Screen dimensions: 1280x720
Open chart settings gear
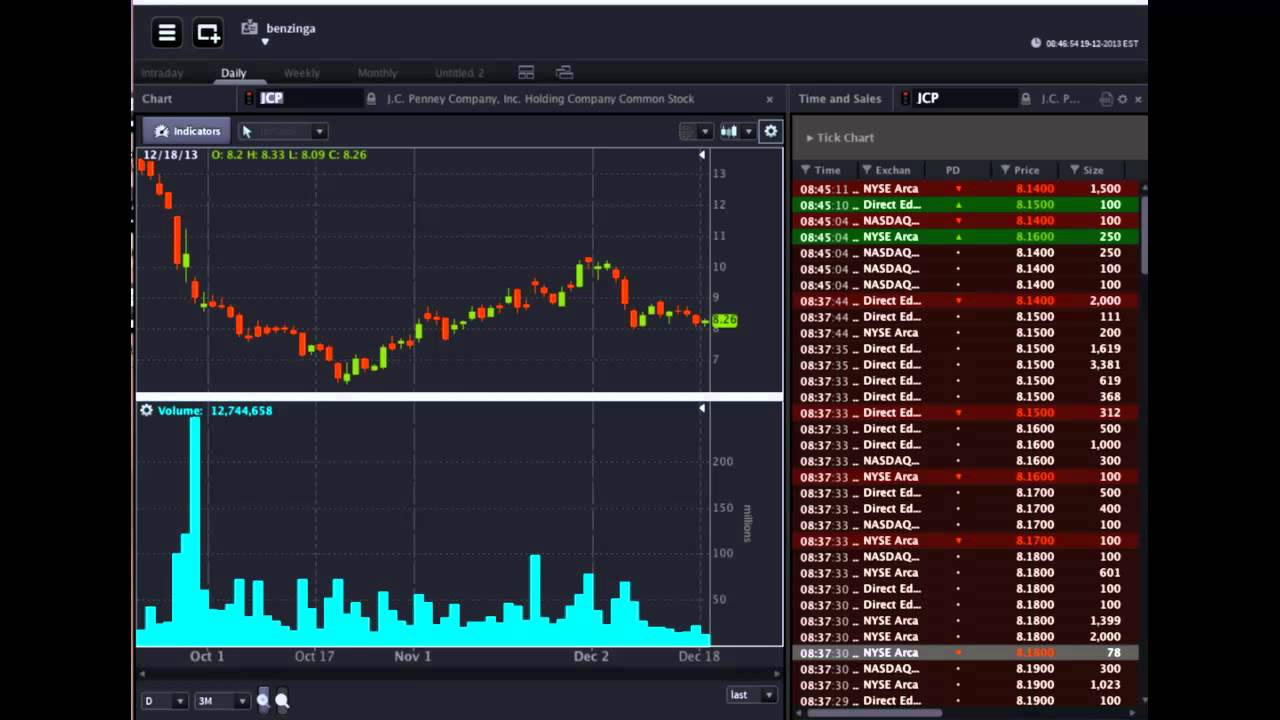pos(770,131)
